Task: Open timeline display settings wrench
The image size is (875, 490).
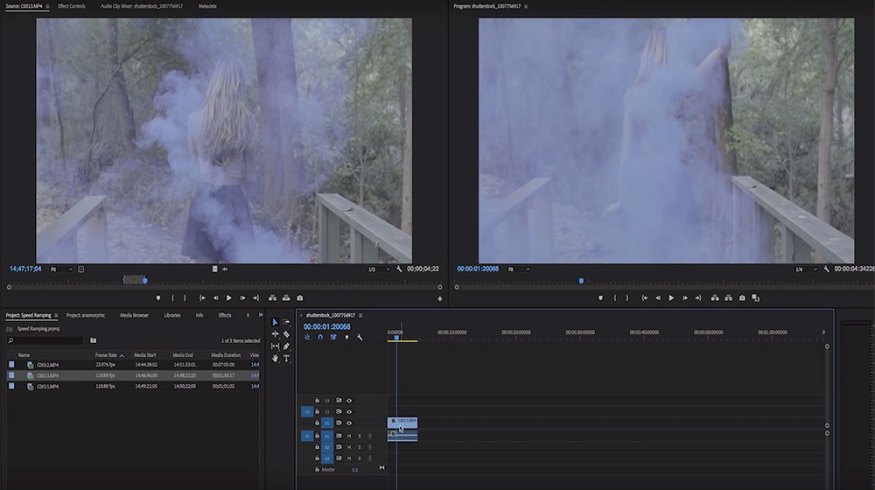Action: coord(360,337)
